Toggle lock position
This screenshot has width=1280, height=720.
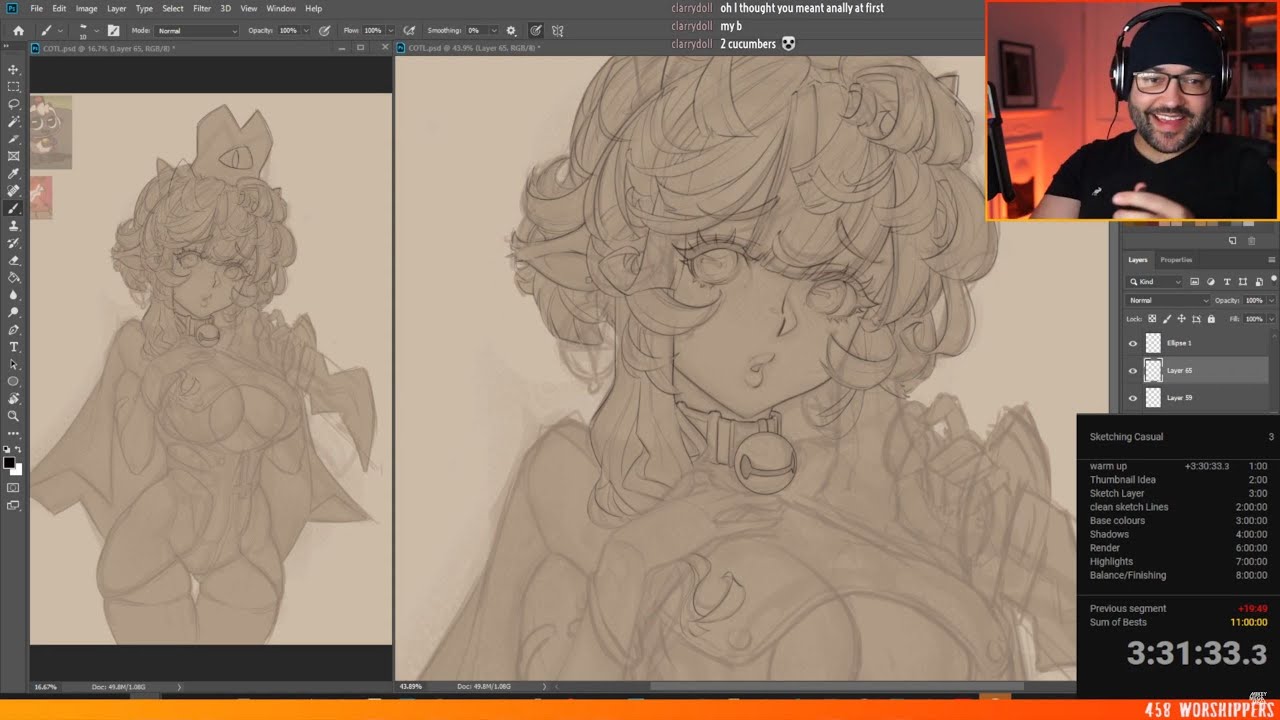(x=1181, y=319)
